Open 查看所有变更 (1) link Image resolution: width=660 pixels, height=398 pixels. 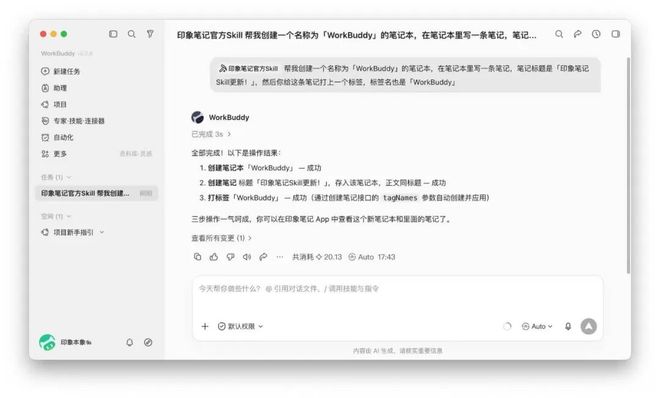[221, 238]
